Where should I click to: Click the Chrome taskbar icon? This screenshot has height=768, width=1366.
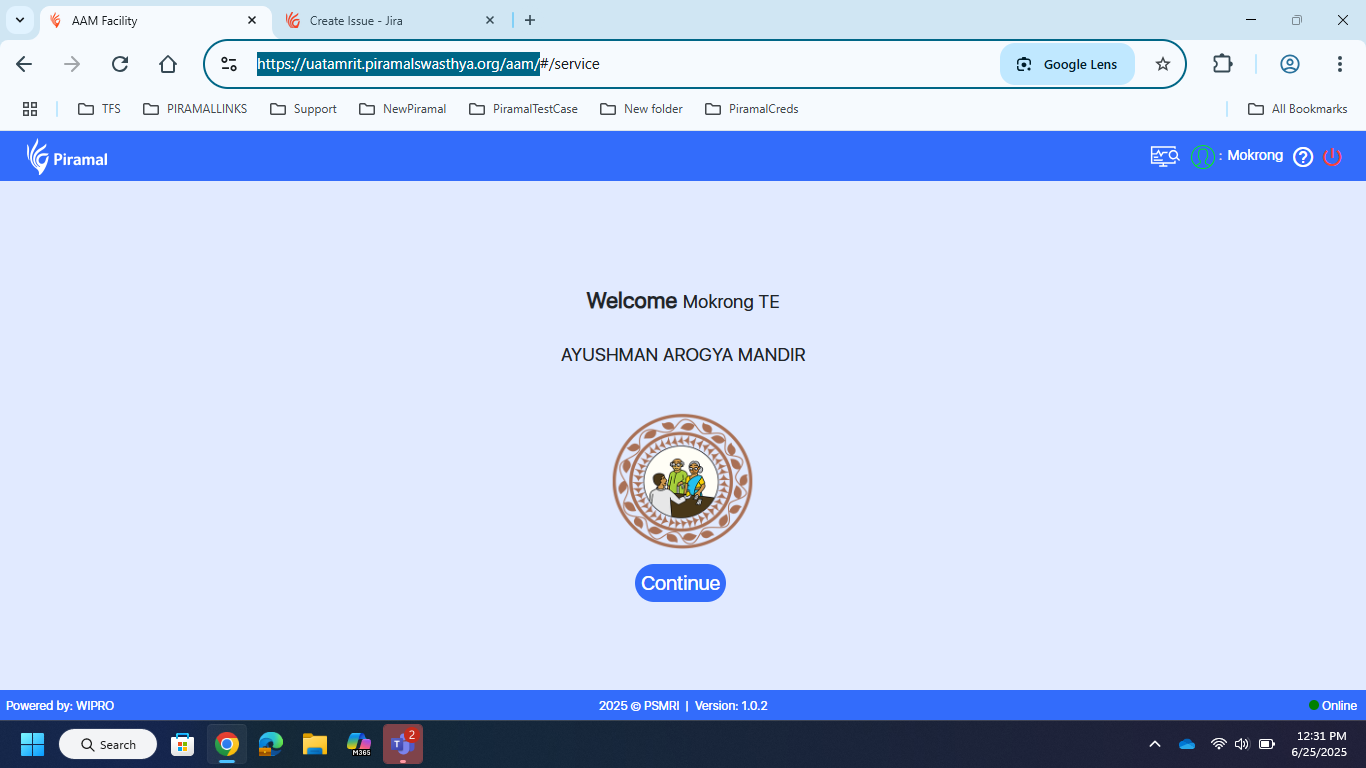pyautogui.click(x=227, y=744)
